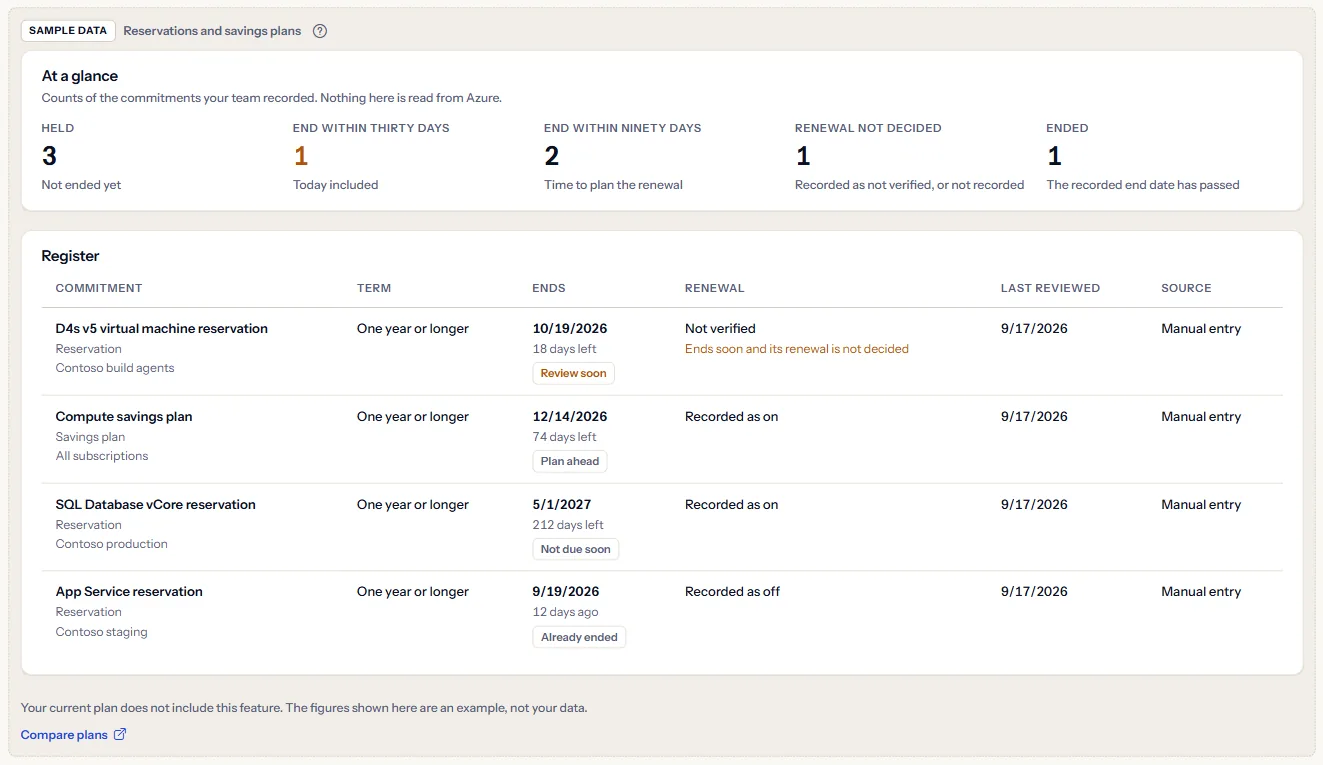Click the Recorded as off renewal status
The height and width of the screenshot is (765, 1323).
click(732, 591)
